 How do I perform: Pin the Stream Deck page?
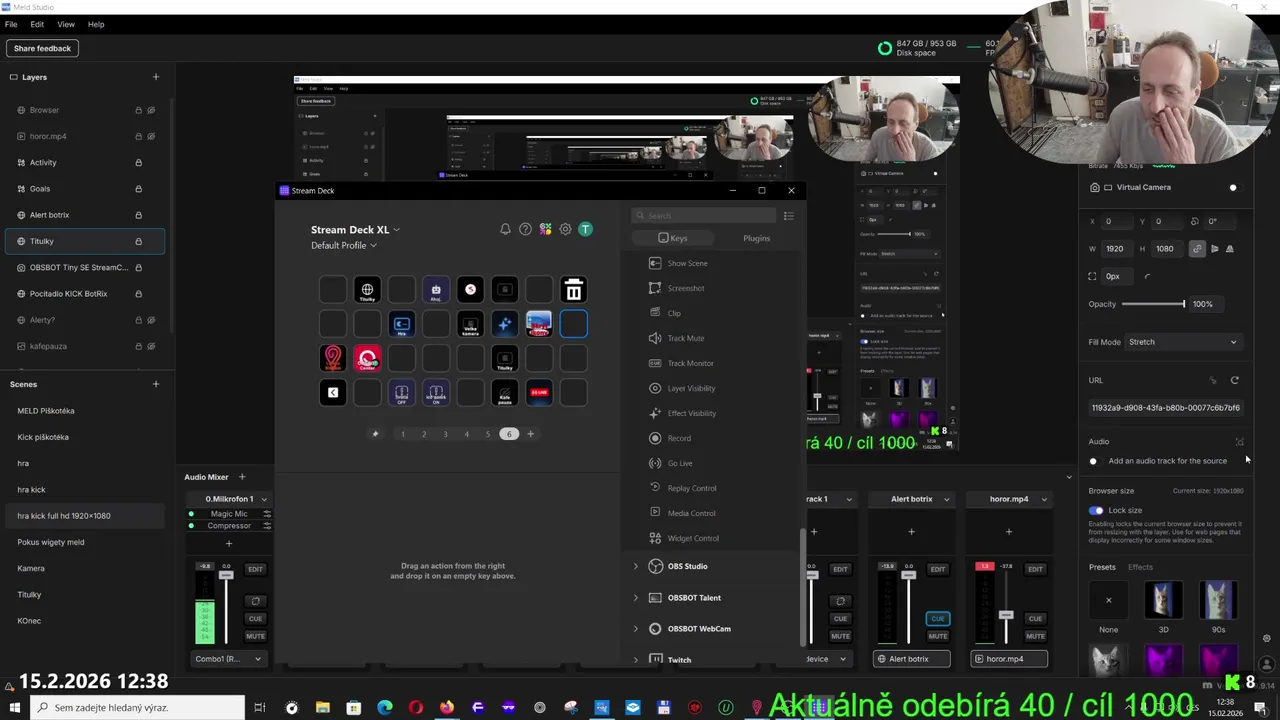(376, 434)
